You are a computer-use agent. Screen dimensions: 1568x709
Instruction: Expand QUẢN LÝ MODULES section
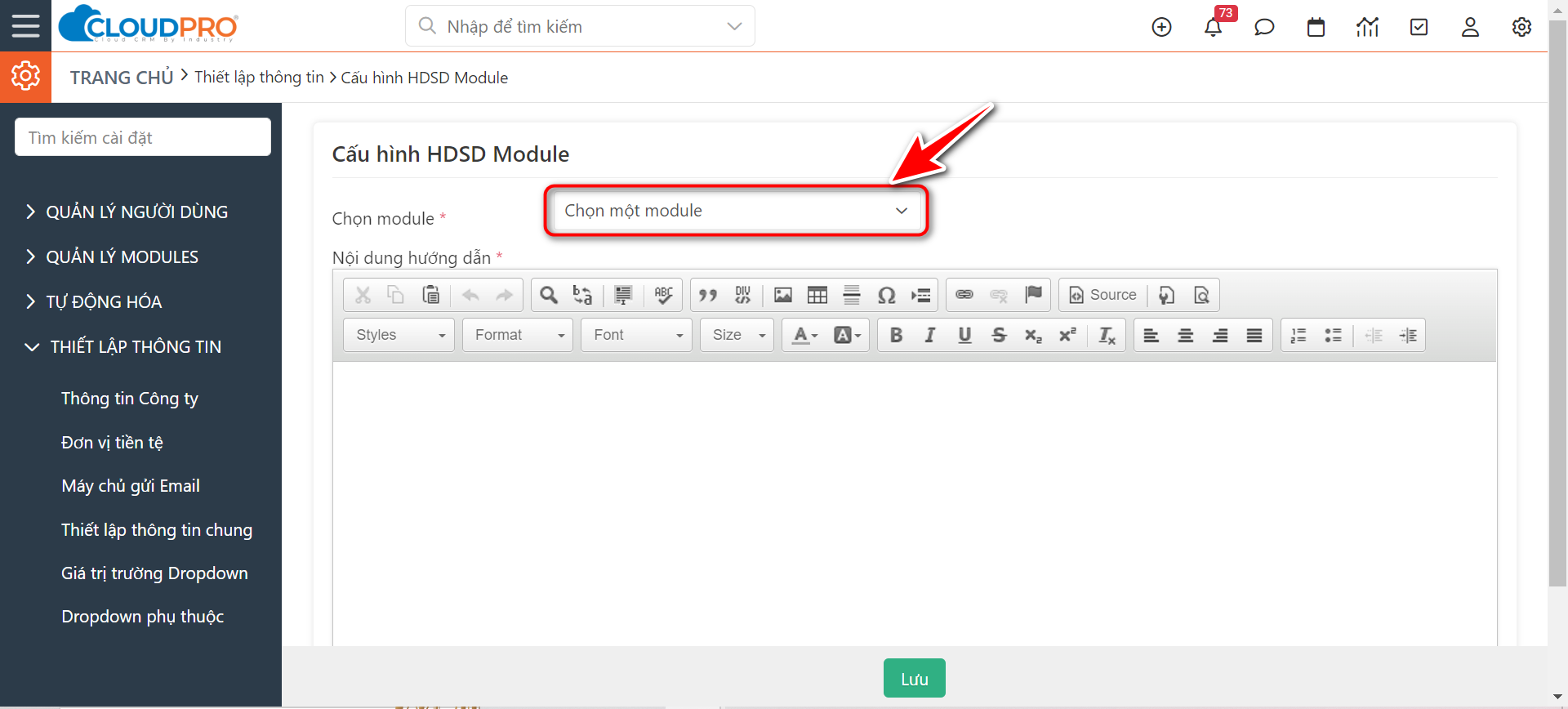112,257
